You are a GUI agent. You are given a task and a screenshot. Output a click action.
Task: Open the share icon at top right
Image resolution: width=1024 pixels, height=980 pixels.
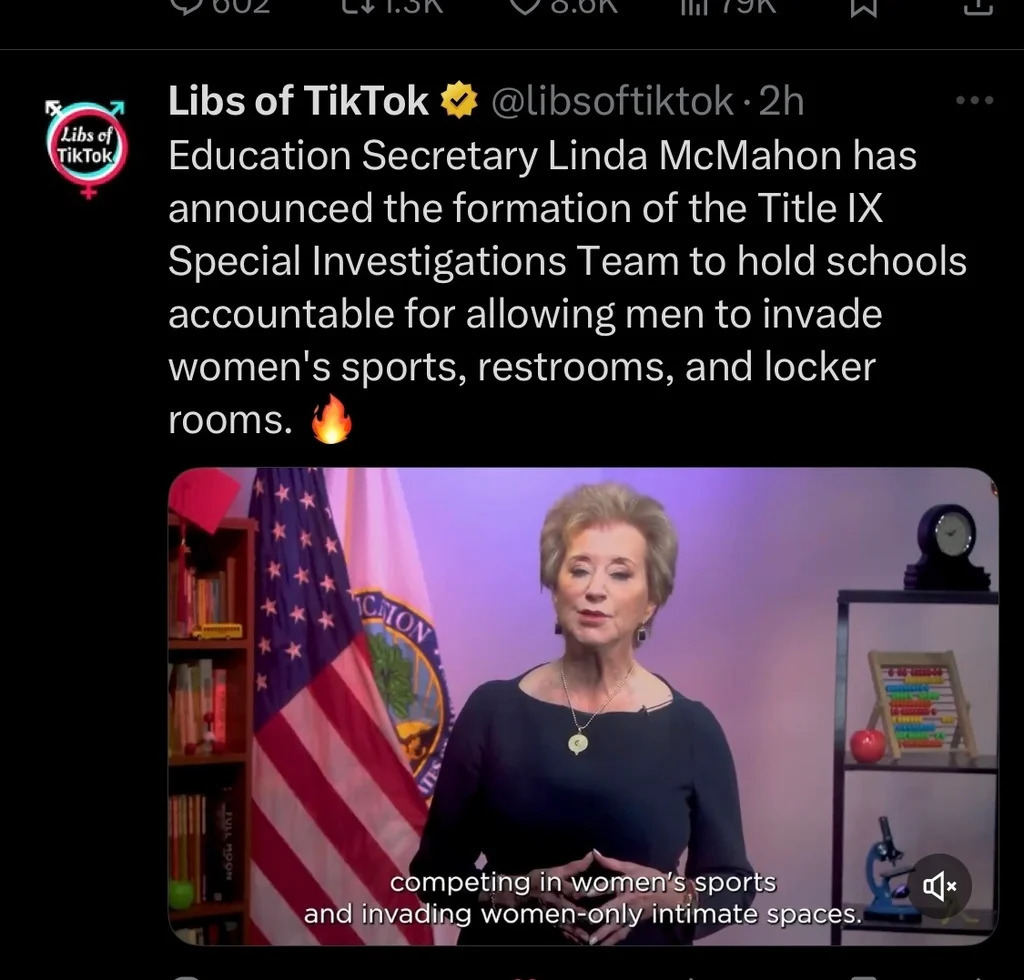click(x=978, y=7)
